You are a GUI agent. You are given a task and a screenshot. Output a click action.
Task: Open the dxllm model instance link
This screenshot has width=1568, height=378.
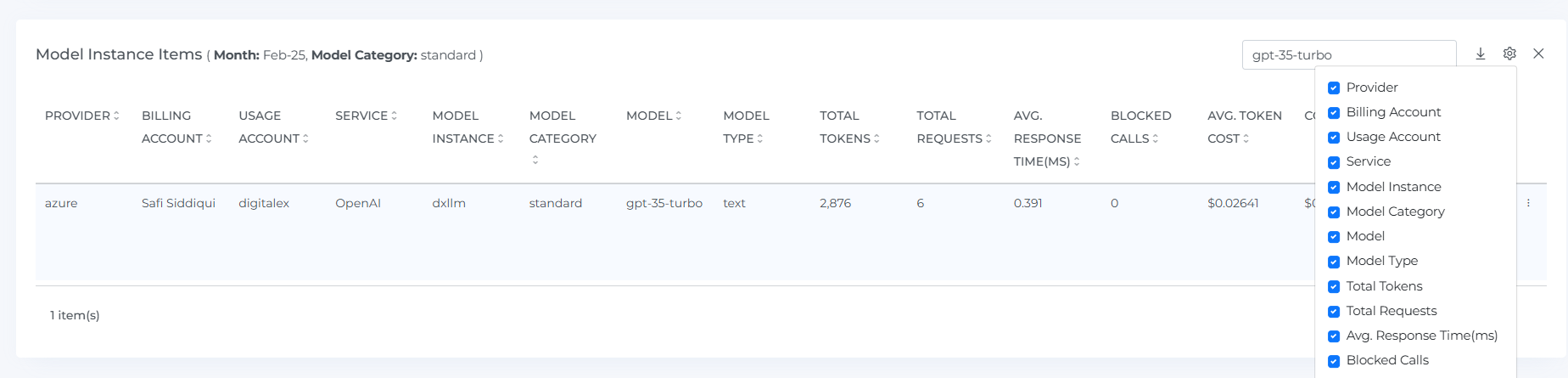pyautogui.click(x=449, y=203)
